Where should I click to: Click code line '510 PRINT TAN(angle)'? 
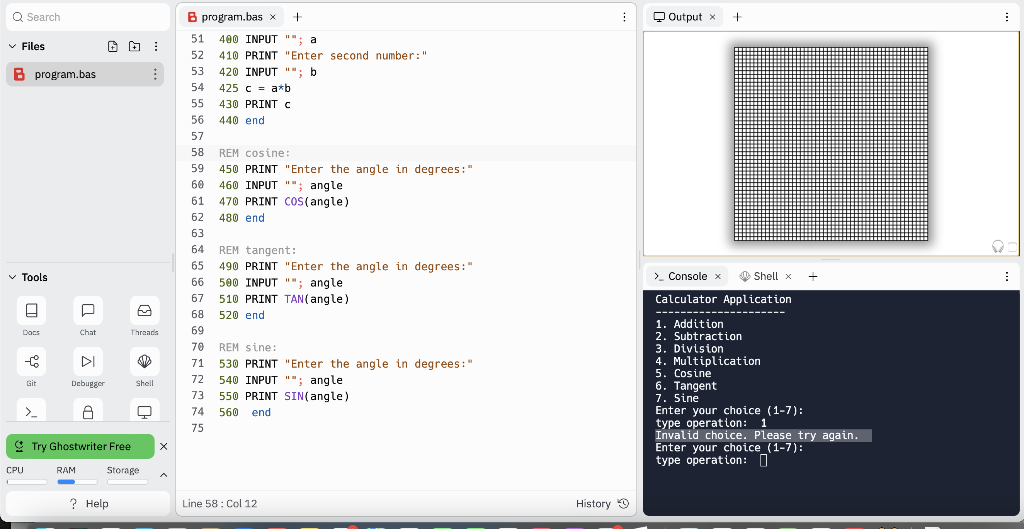coord(284,299)
